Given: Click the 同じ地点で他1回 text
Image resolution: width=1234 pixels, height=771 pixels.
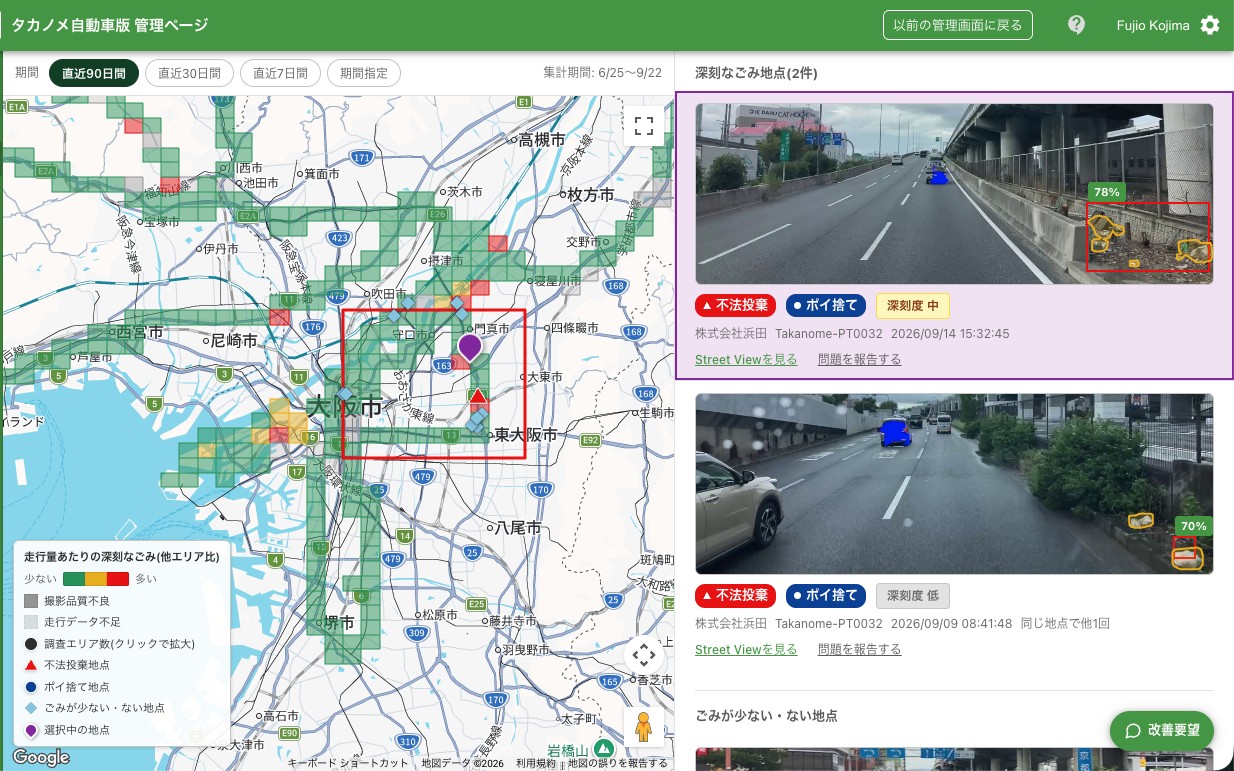Looking at the screenshot, I should pos(1065,624).
